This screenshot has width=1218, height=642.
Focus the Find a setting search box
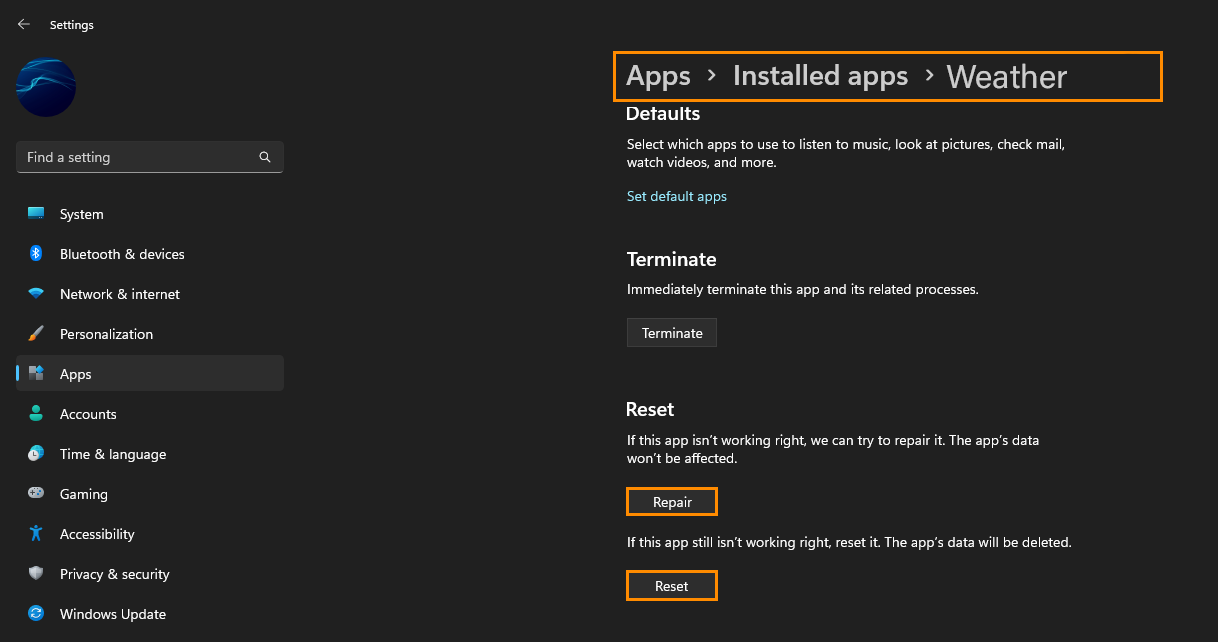pyautogui.click(x=150, y=157)
